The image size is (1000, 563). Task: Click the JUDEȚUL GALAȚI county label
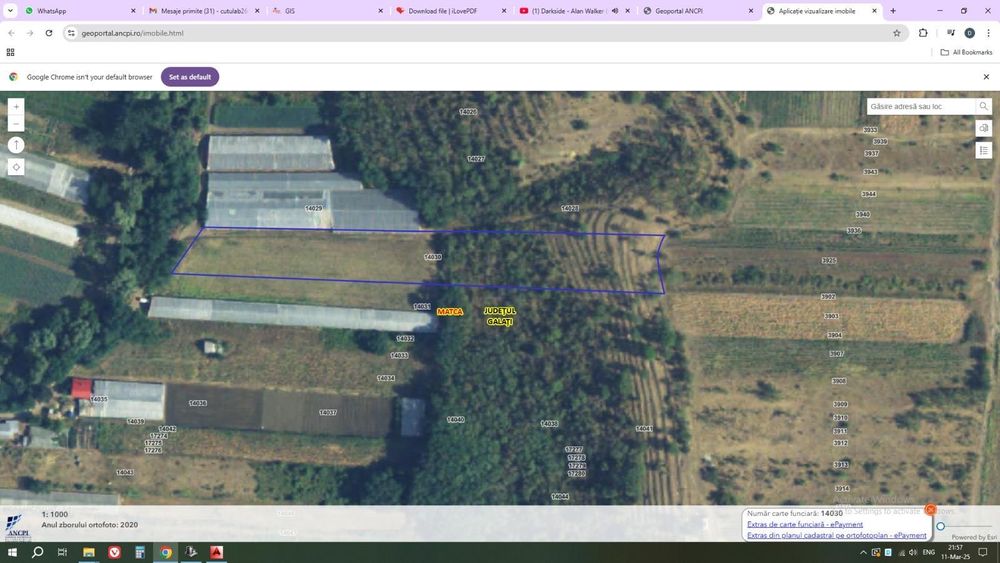(x=500, y=316)
